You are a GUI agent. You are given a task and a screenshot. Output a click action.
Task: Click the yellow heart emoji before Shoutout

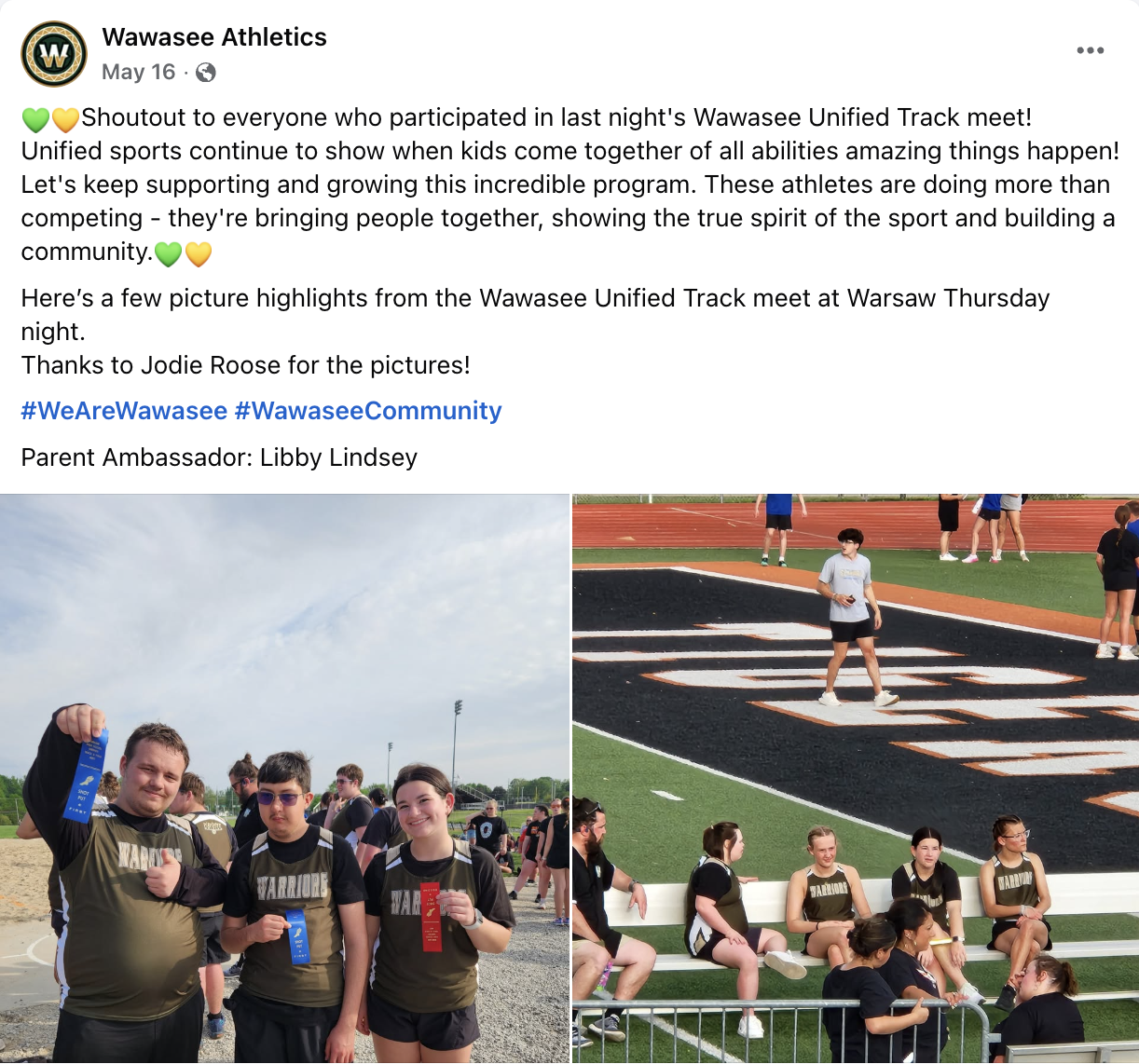pyautogui.click(x=65, y=119)
